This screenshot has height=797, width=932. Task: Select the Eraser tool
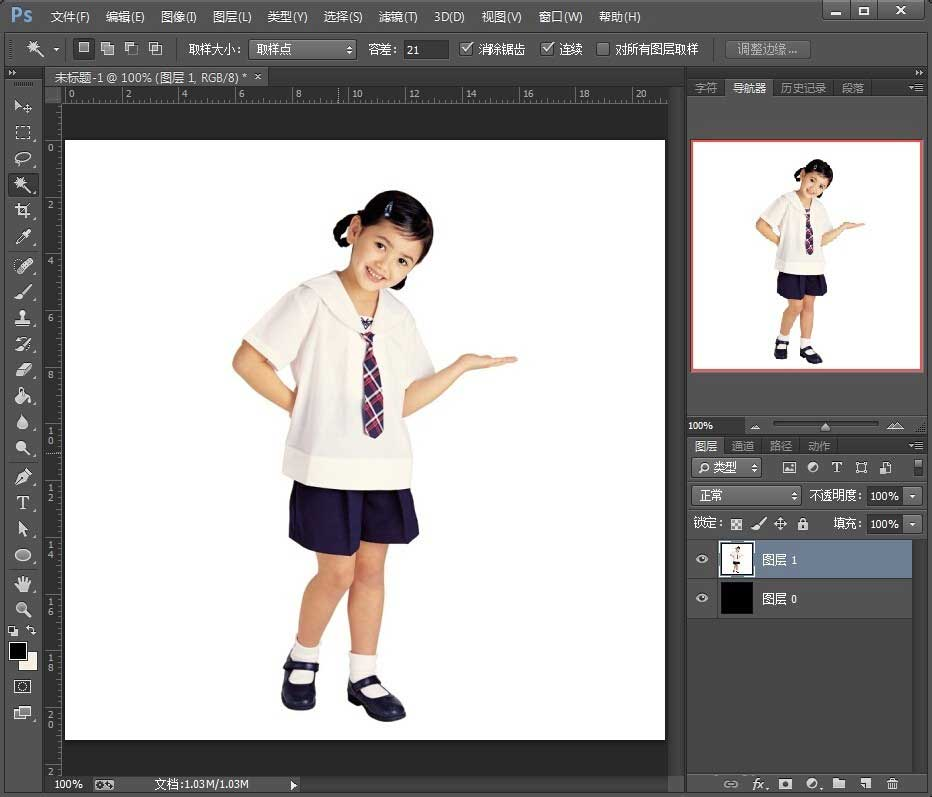(x=23, y=370)
